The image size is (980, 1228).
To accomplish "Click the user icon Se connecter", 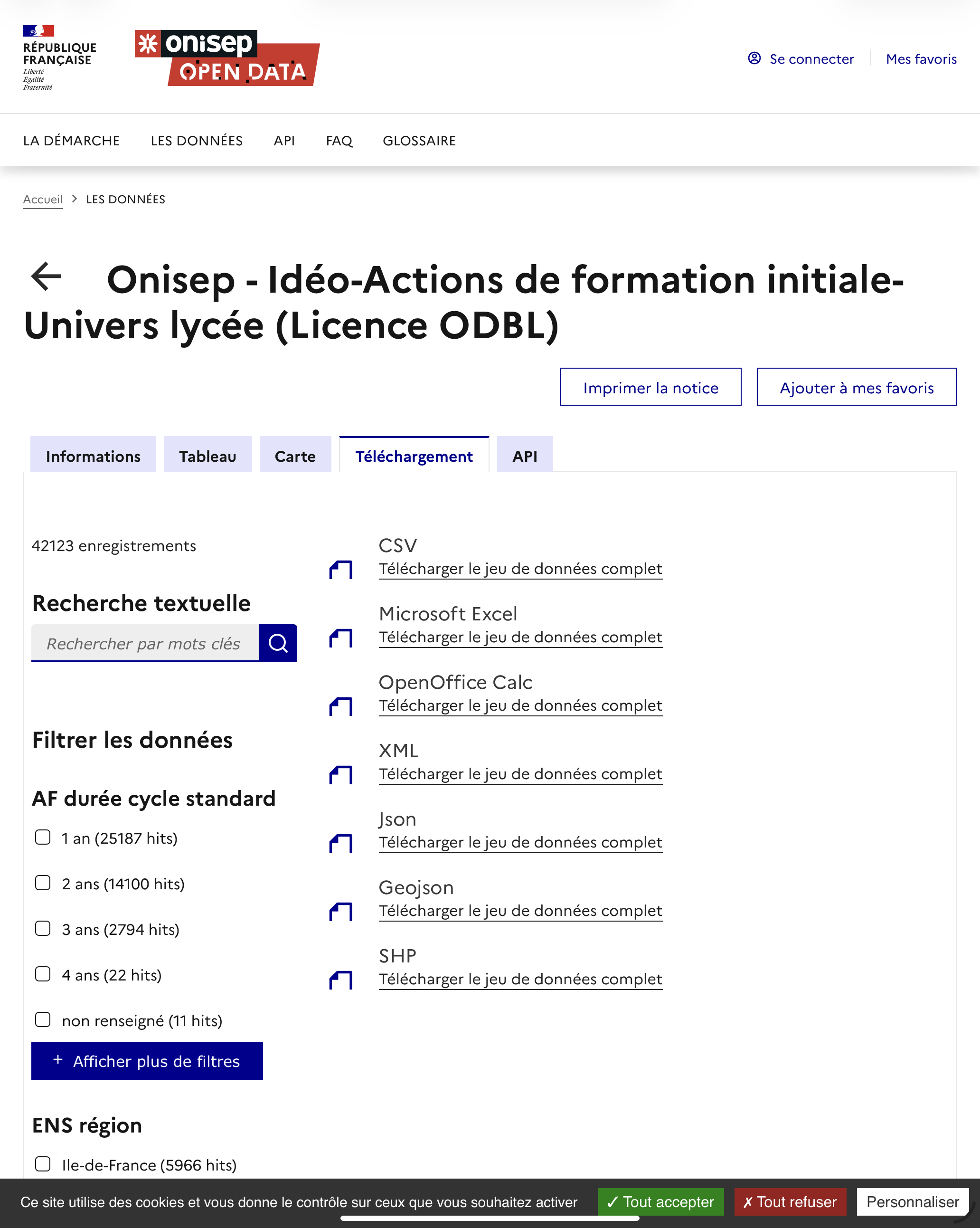I will [x=754, y=58].
